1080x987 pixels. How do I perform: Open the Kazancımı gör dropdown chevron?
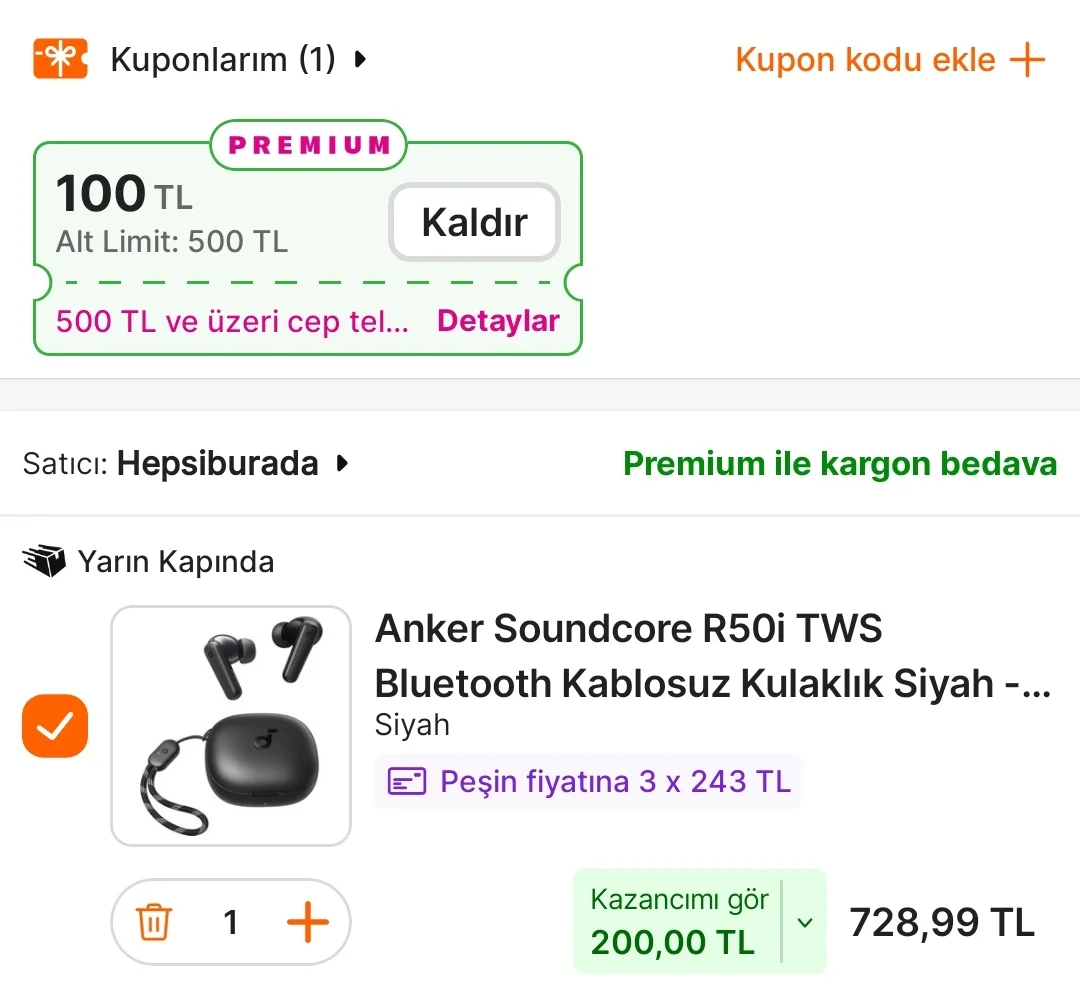pyautogui.click(x=805, y=922)
